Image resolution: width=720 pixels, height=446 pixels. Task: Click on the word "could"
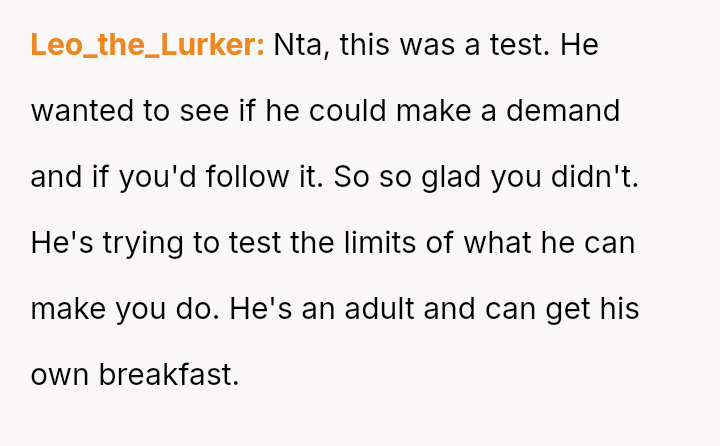348,111
